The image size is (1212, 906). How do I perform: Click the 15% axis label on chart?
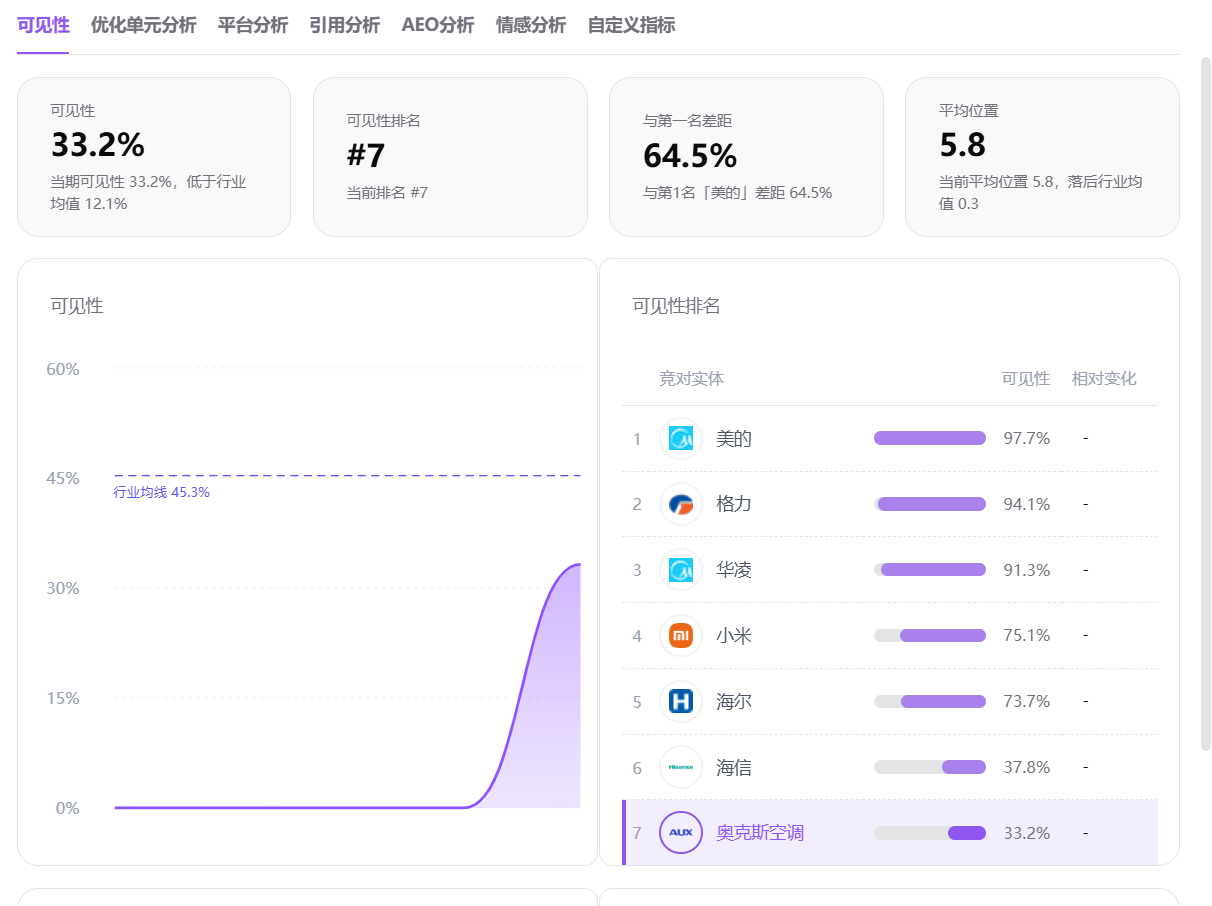(63, 698)
